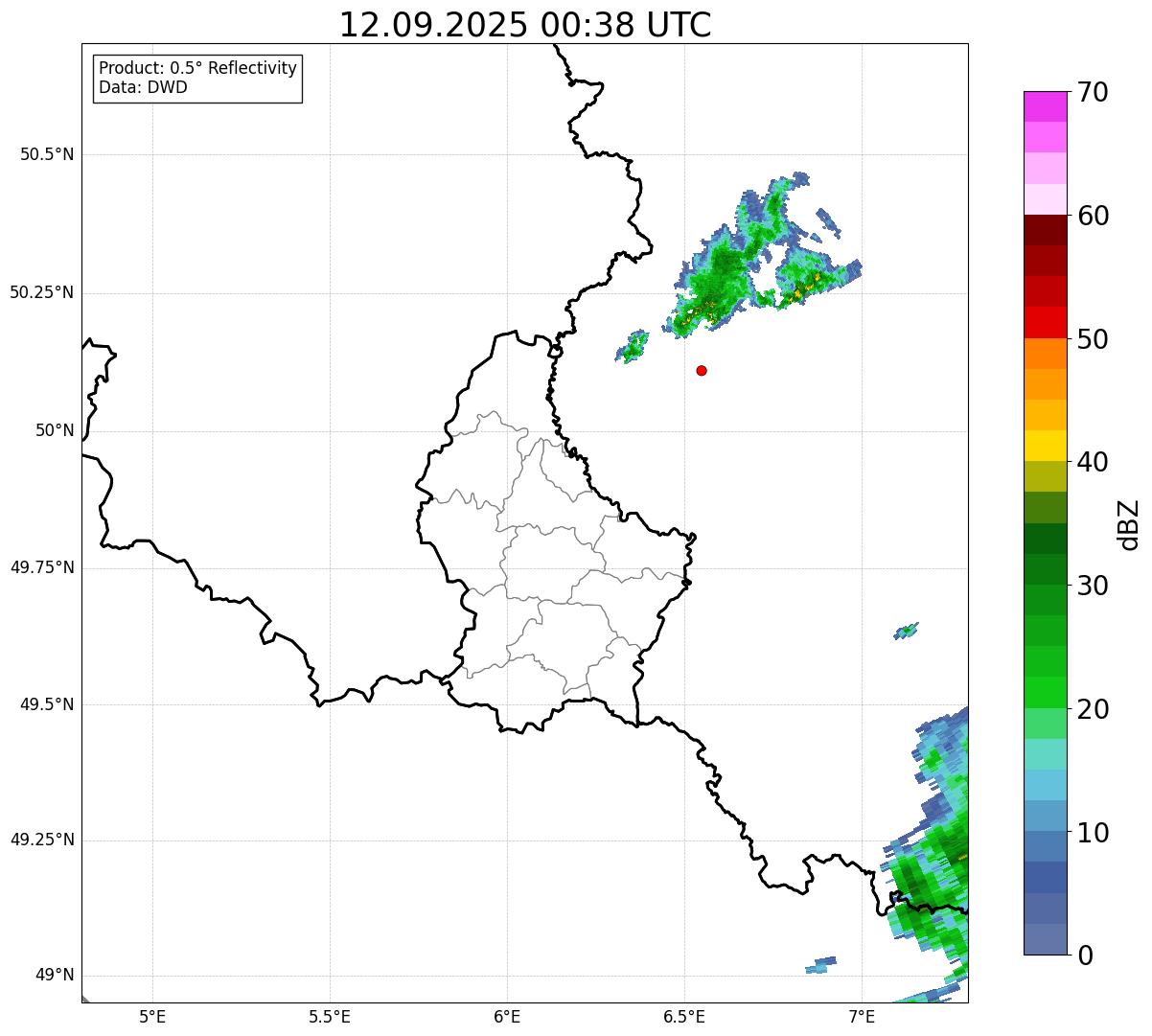Screen dimensions: 1152x1036
Task: Click the dBZ colorbar label
Action: 1129,524
